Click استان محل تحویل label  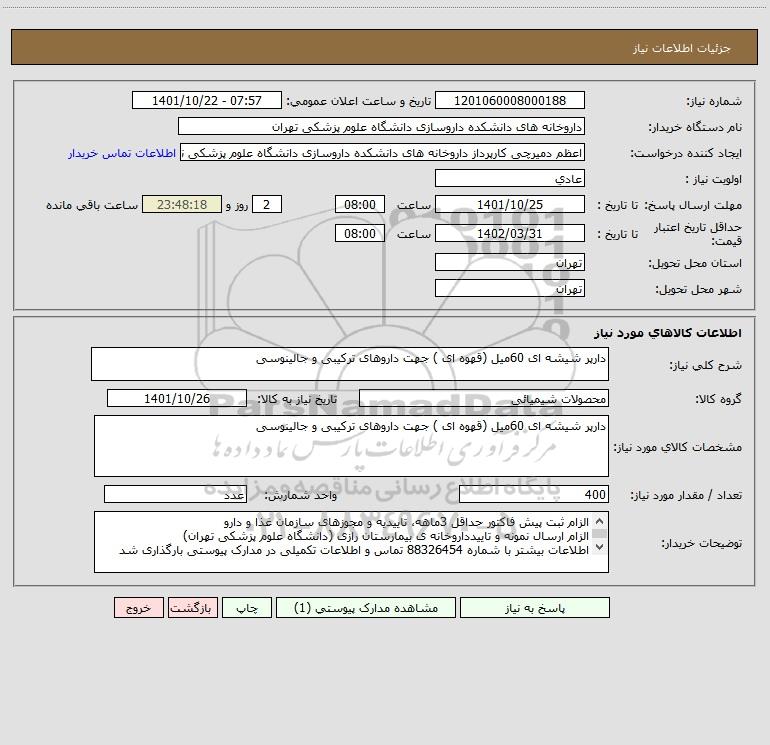695,264
